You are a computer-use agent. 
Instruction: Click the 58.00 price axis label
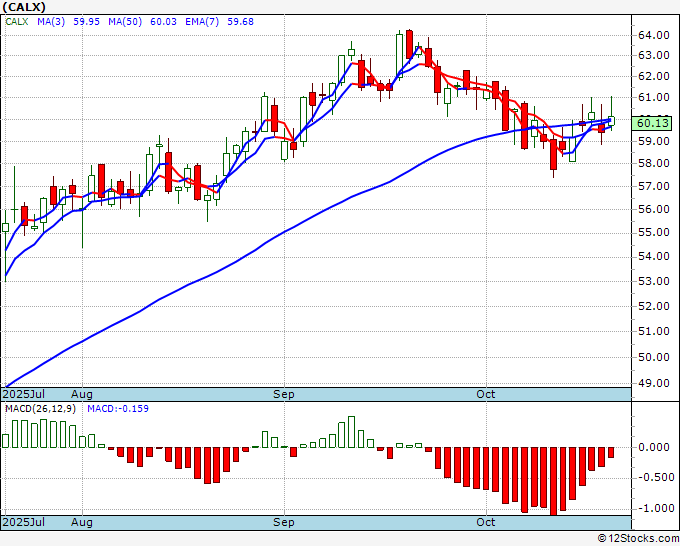pos(654,163)
